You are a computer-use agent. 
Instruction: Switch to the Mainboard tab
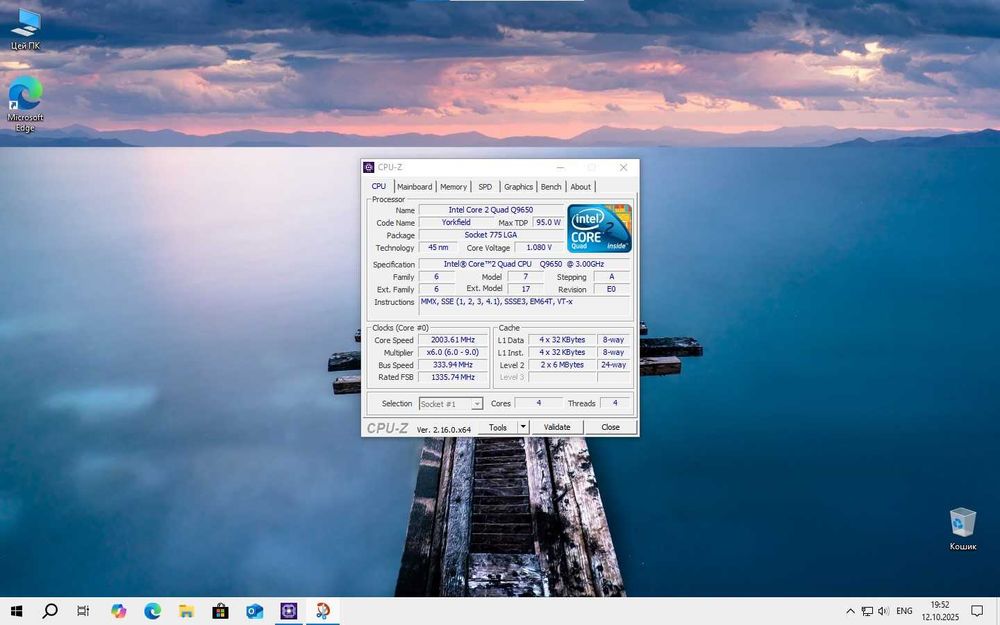pyautogui.click(x=415, y=187)
